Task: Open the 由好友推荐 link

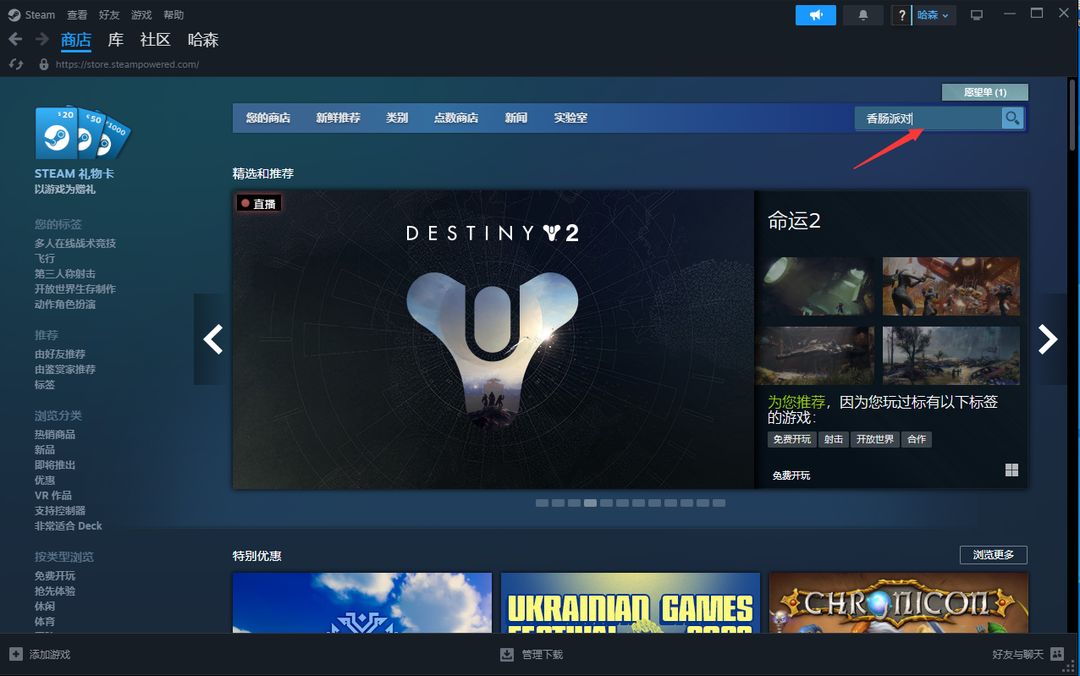Action: (x=60, y=354)
